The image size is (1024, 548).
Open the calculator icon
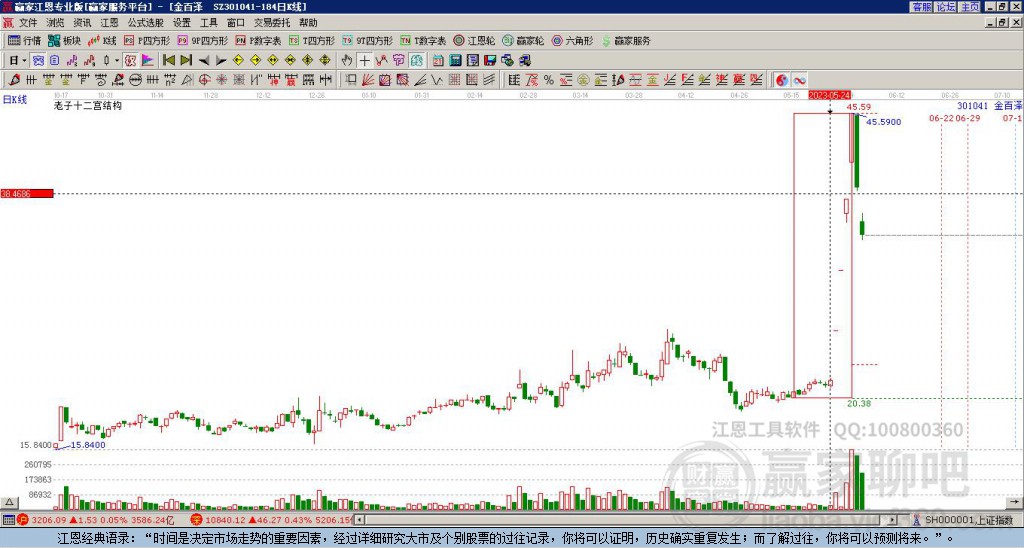point(455,61)
